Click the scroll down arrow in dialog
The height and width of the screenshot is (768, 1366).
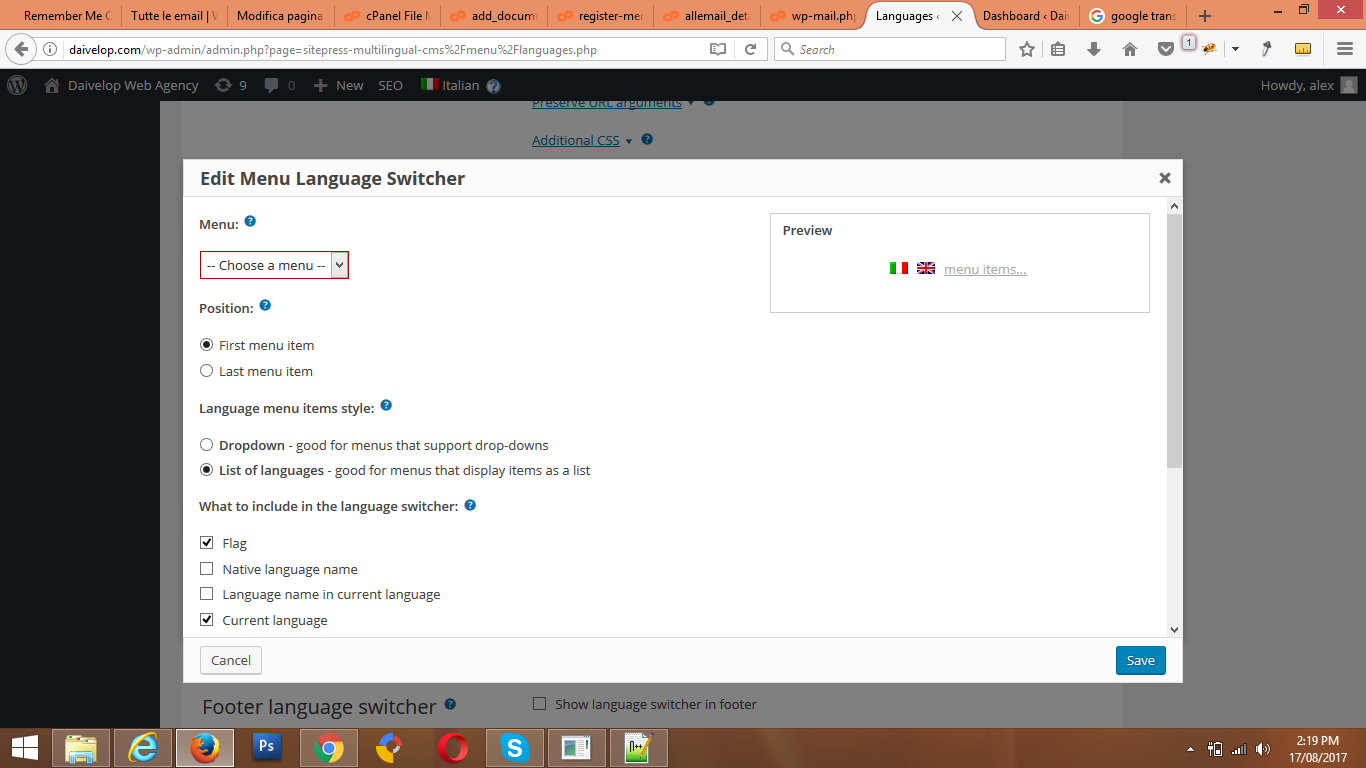tap(1174, 629)
